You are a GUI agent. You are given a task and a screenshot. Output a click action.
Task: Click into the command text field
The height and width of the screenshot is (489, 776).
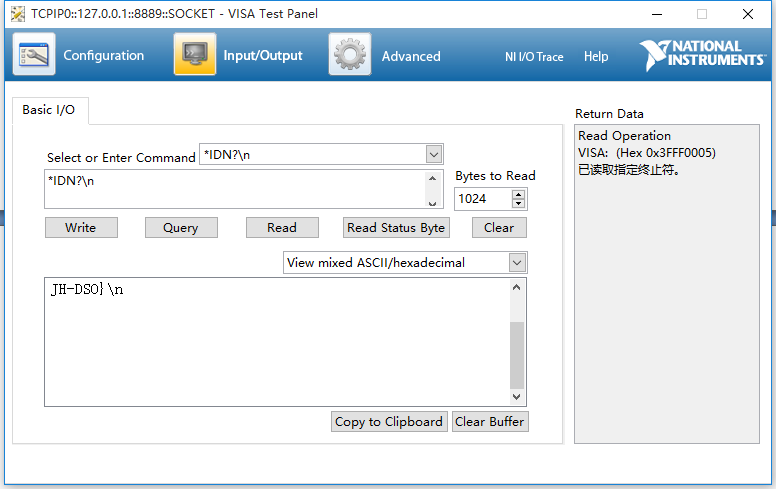235,189
